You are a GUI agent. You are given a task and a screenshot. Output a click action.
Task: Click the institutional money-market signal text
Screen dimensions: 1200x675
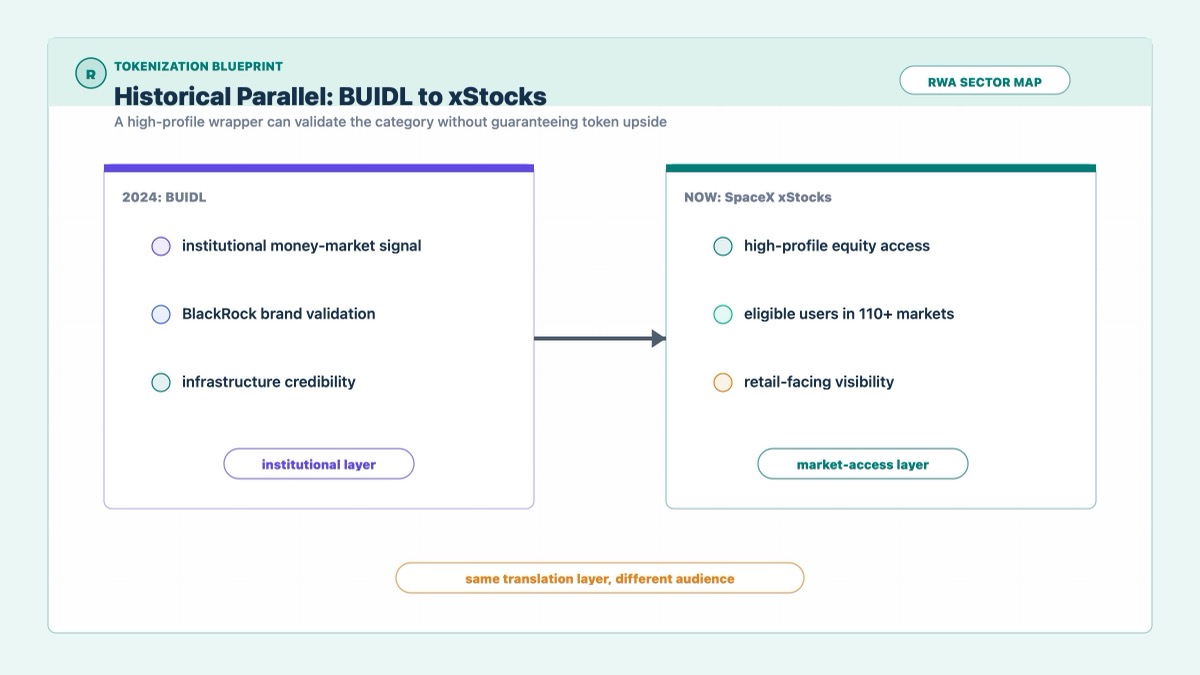pos(301,246)
